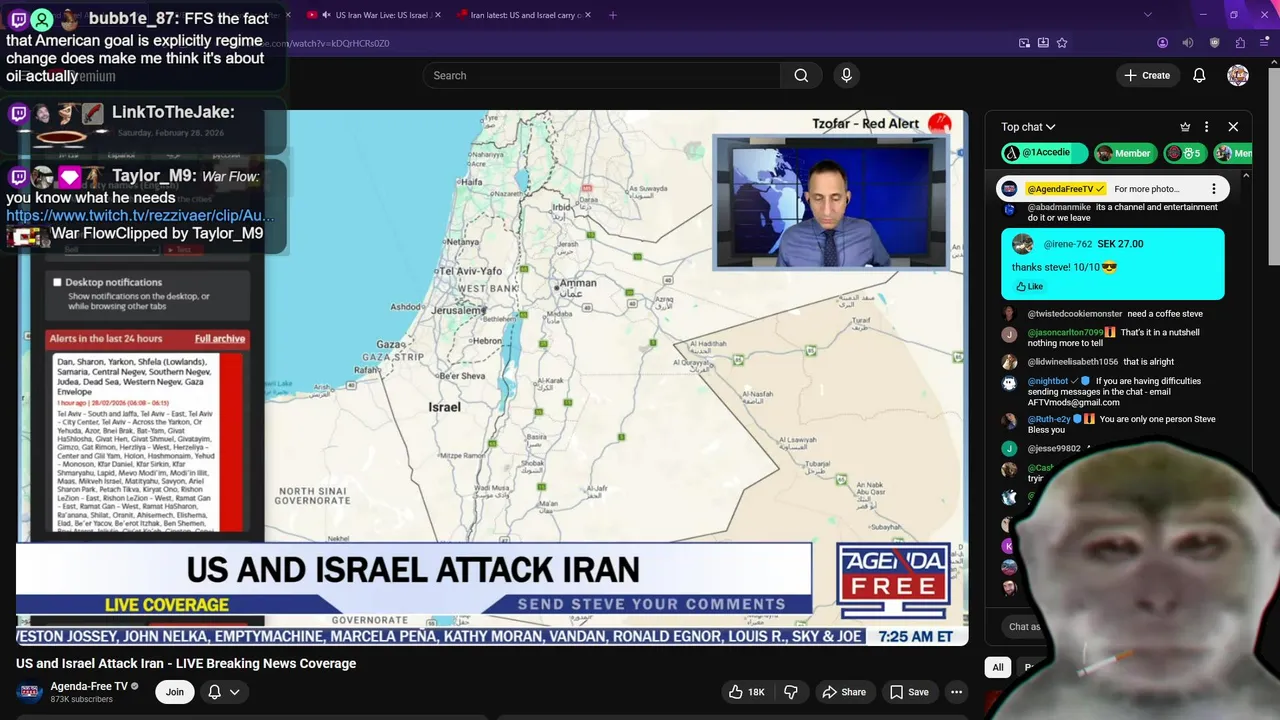Close the US Iran War Live tab
This screenshot has width=1280, height=720.
438,15
